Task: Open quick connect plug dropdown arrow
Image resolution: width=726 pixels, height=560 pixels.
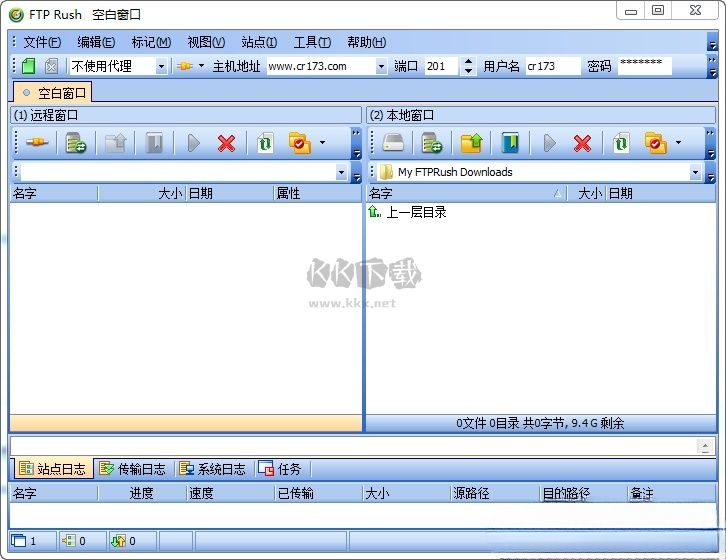Action: (201, 66)
